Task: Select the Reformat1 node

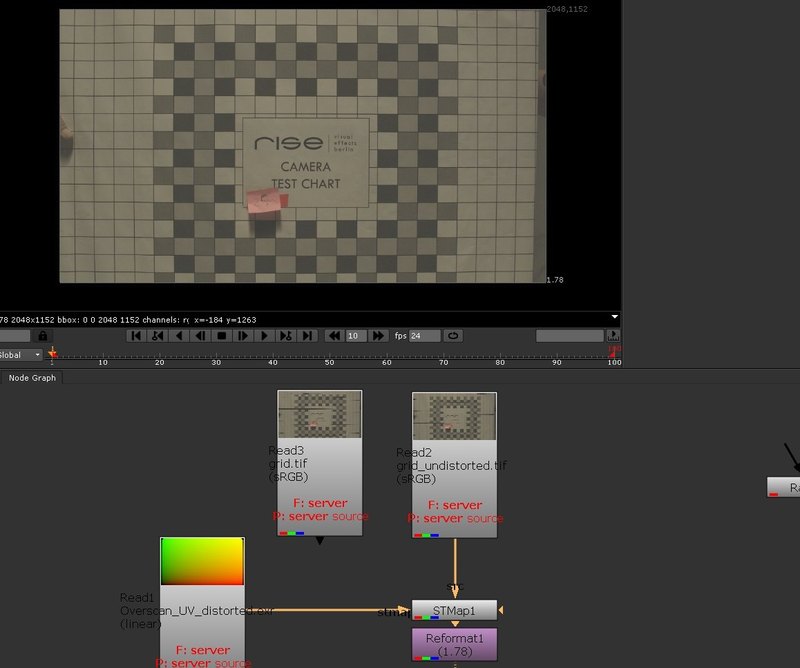Action: click(x=455, y=642)
